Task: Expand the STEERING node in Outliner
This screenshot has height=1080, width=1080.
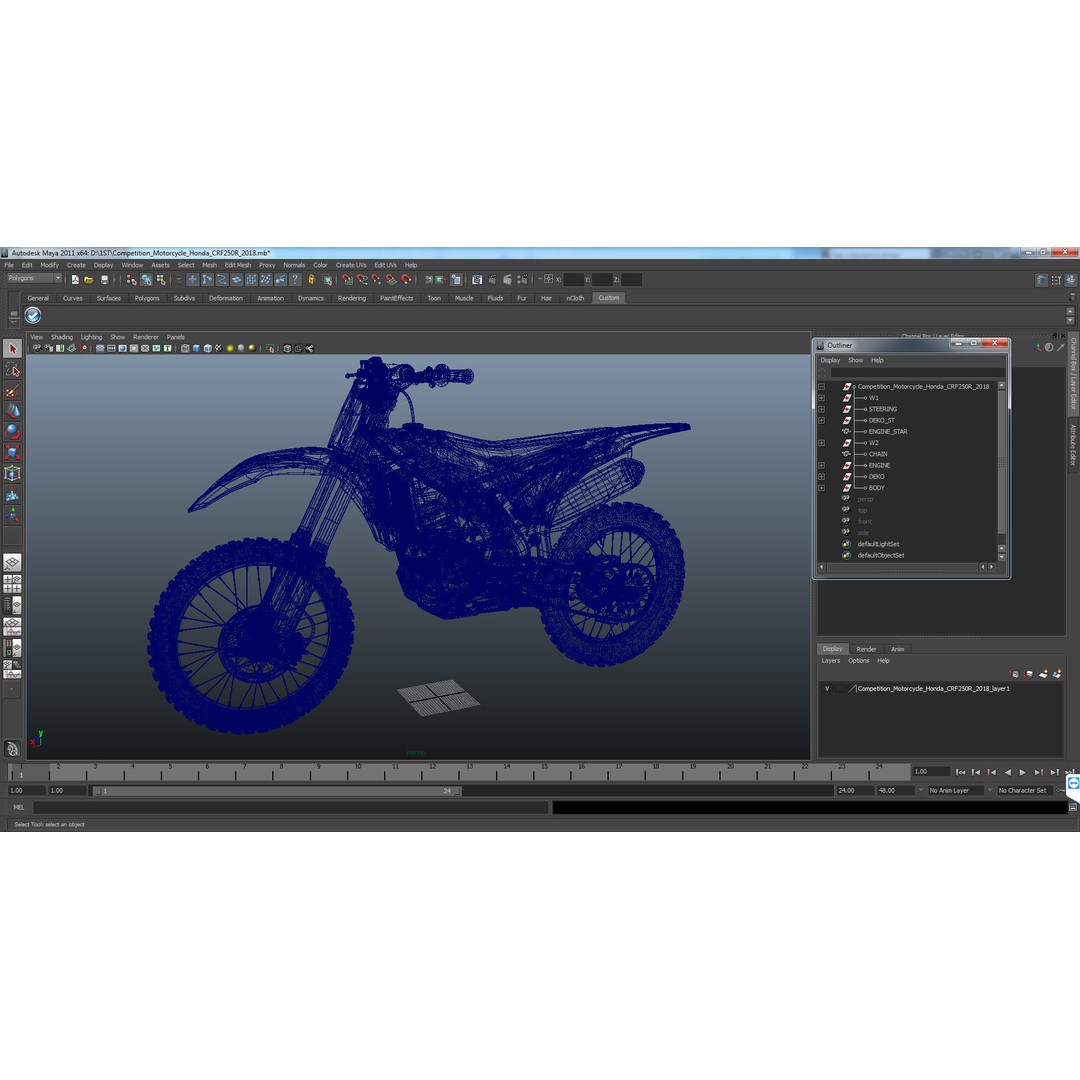Action: 822,409
